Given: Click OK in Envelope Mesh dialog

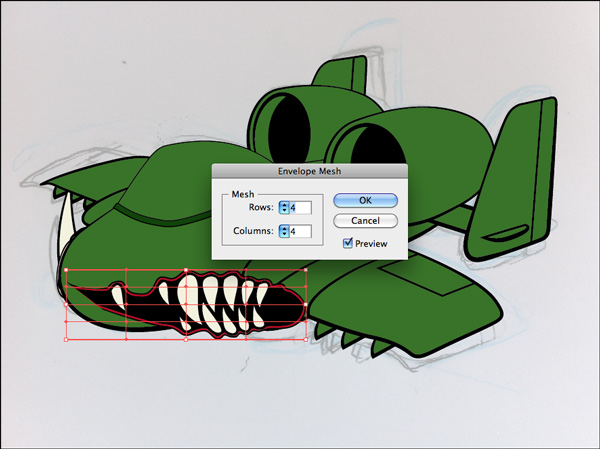Looking at the screenshot, I should click(365, 200).
